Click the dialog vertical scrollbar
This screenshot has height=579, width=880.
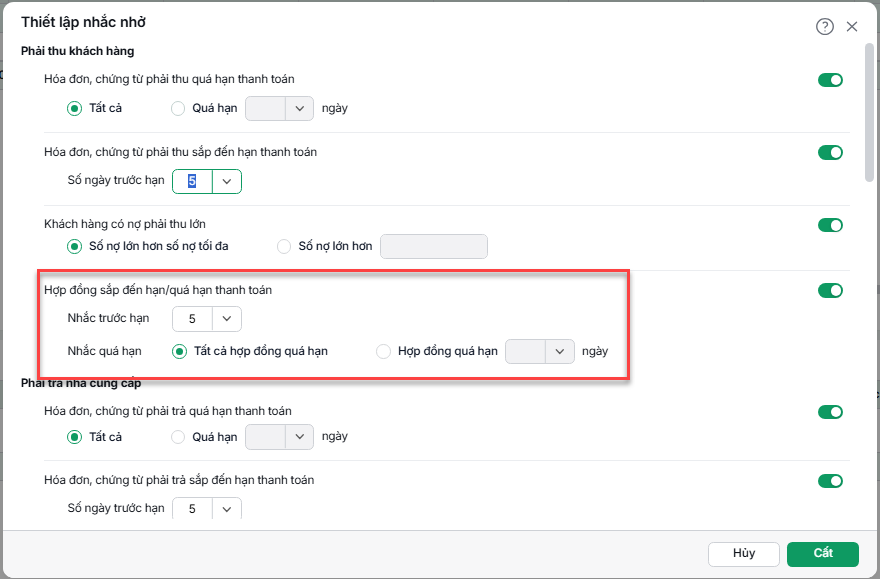coord(869,112)
